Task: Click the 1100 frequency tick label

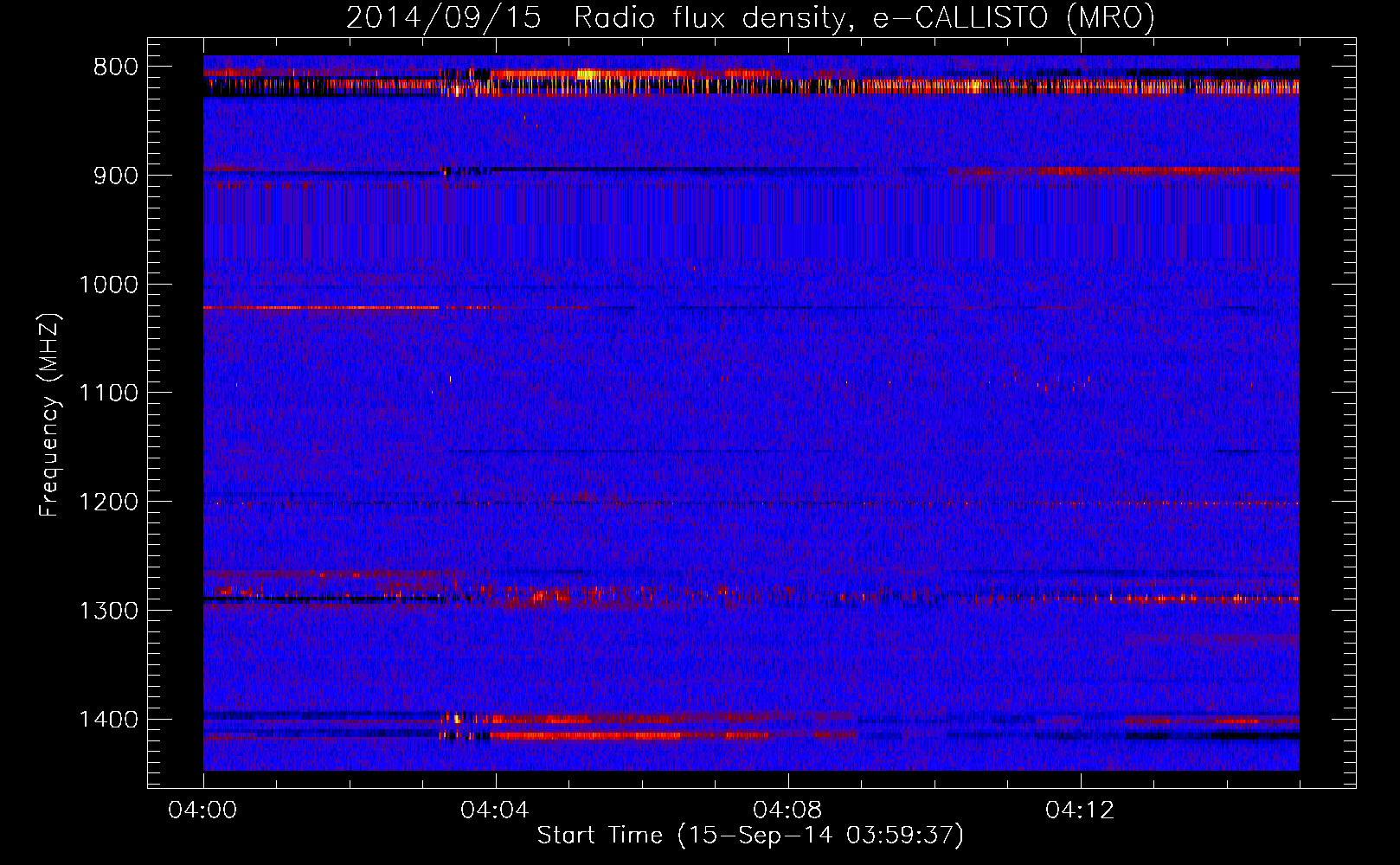Action: pos(108,394)
